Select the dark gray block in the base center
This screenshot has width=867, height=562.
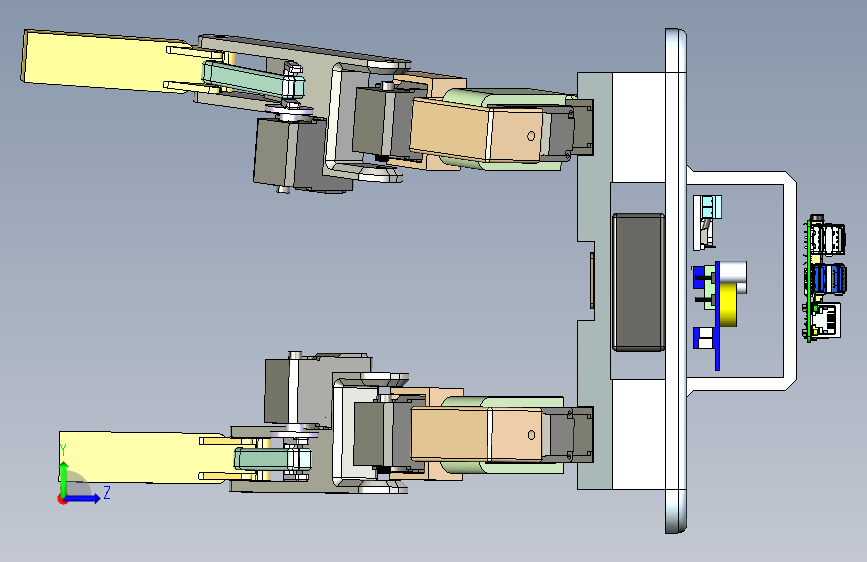[x=638, y=282]
